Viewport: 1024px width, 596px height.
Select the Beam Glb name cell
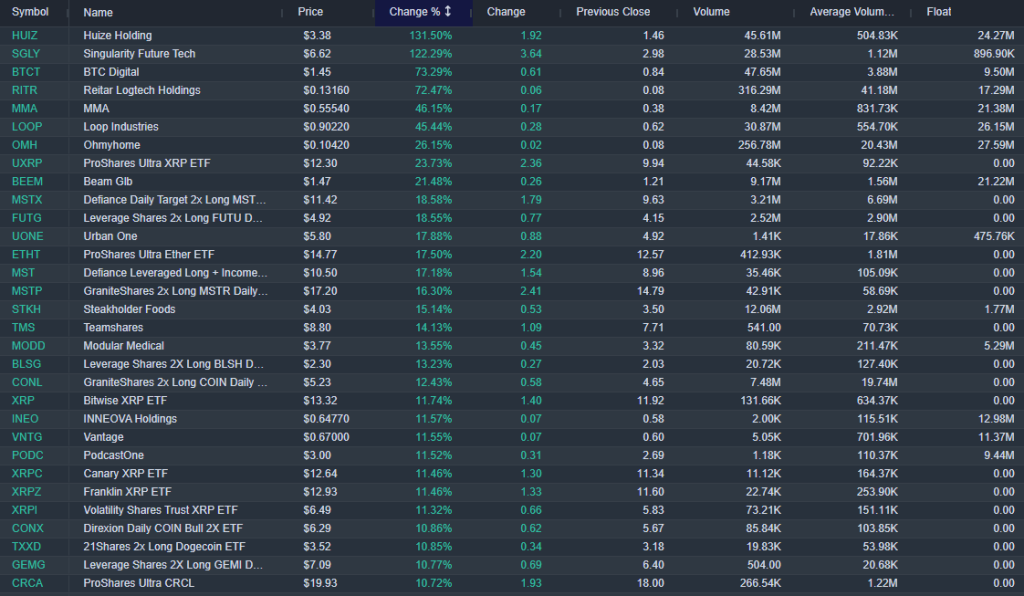108,181
